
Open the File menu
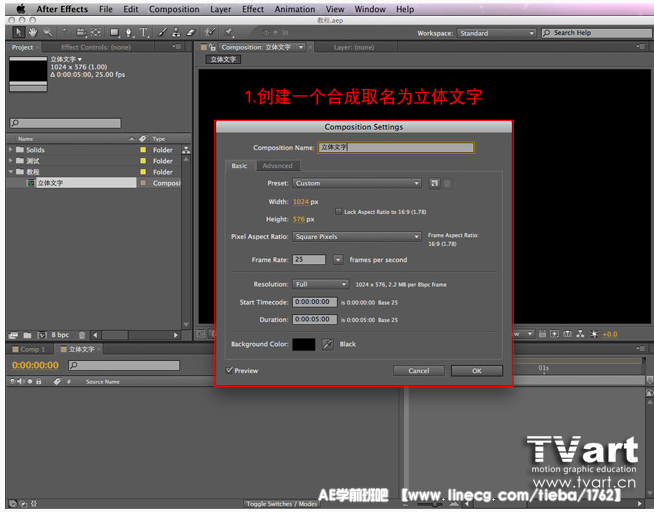tap(106, 9)
